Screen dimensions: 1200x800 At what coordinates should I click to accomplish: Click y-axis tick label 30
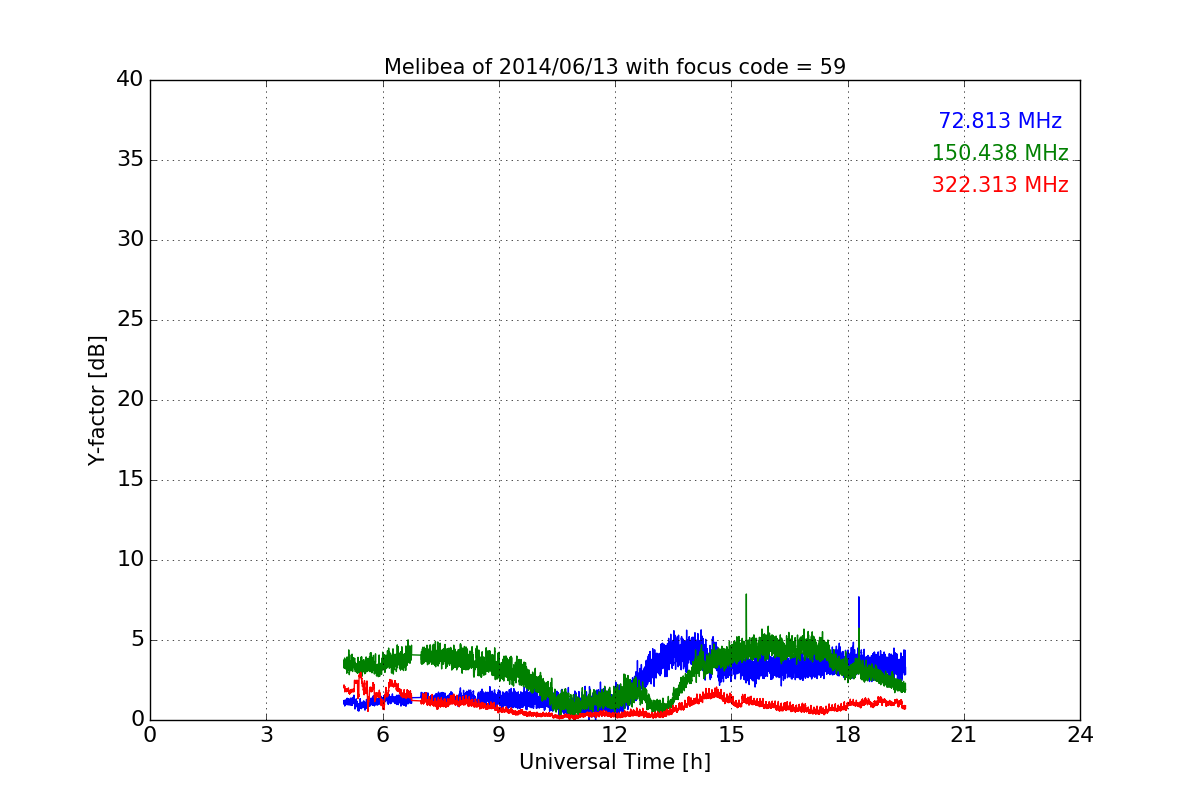tap(130, 240)
